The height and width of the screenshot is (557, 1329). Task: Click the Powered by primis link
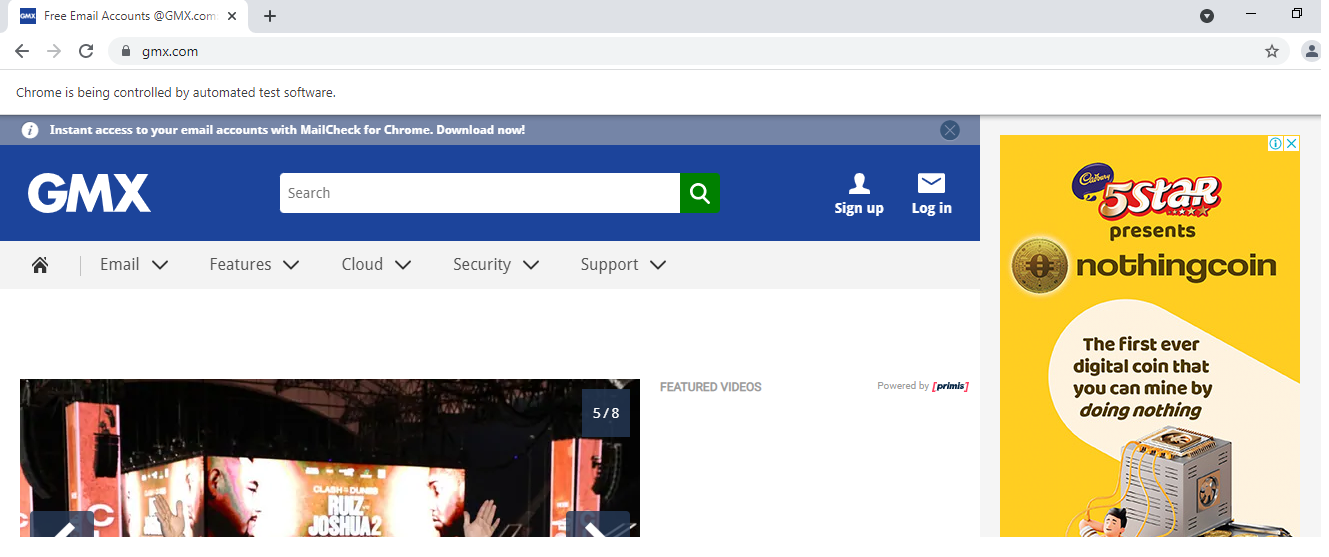click(922, 386)
